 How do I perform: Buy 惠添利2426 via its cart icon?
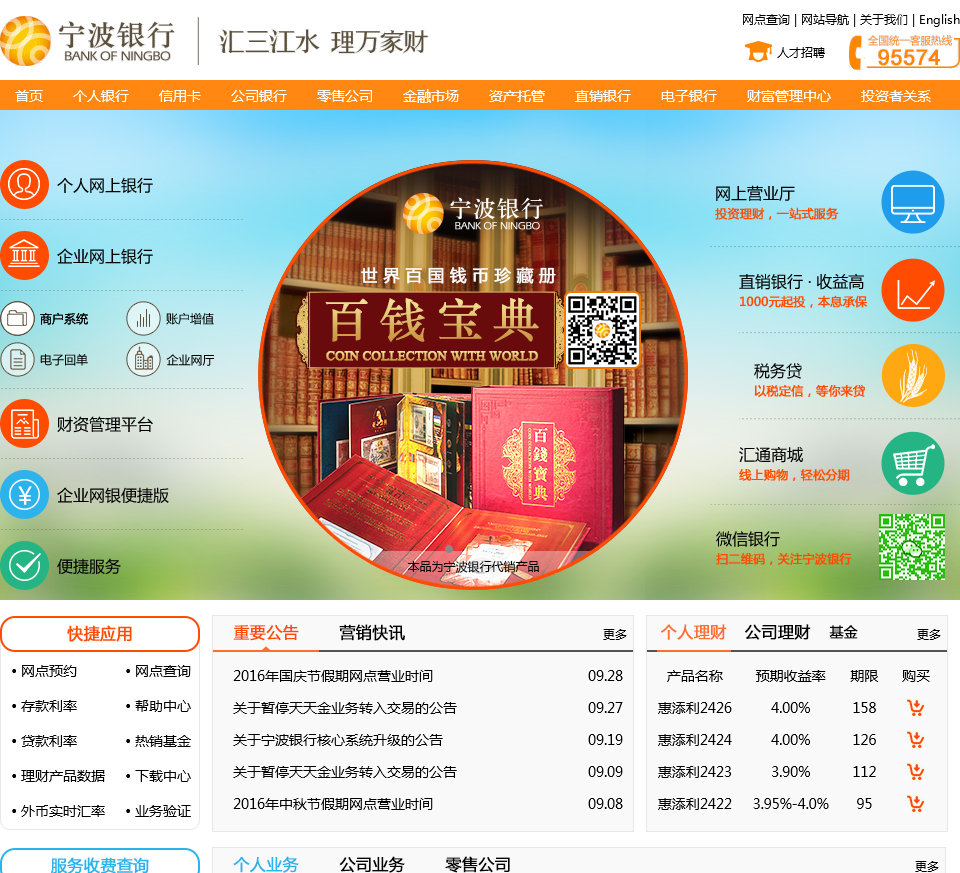(x=915, y=708)
